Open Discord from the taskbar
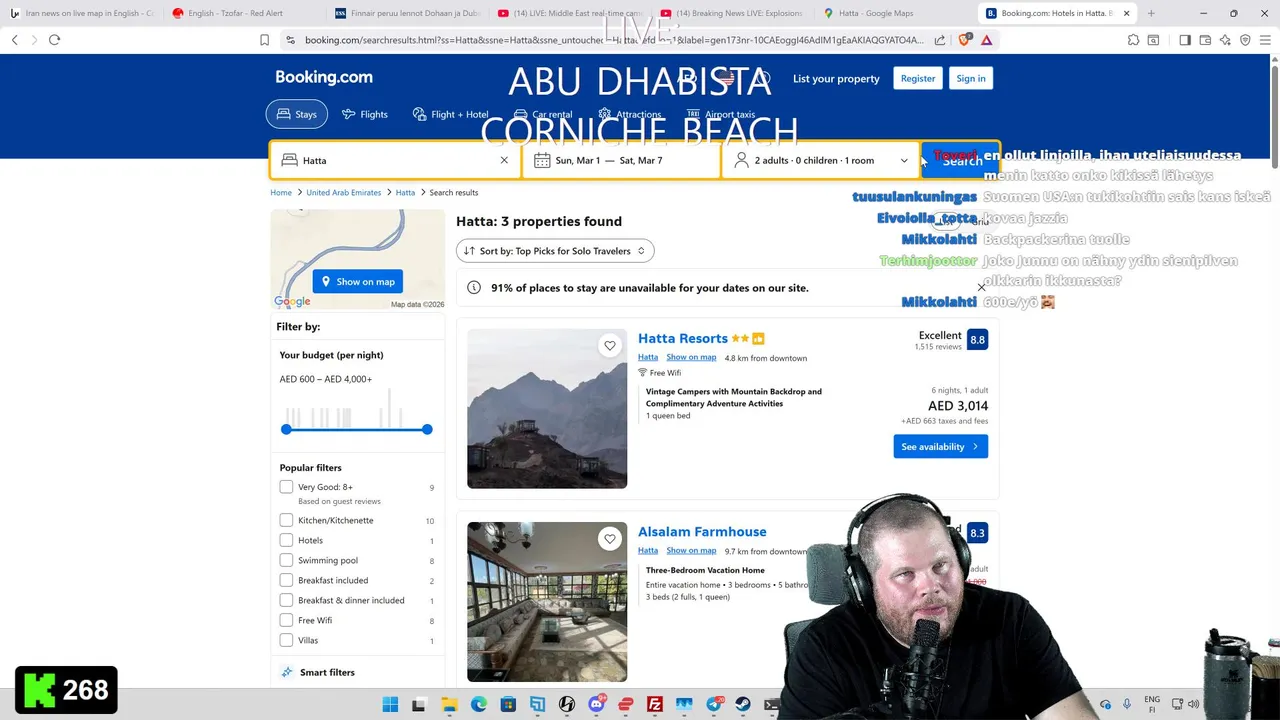 coord(597,704)
